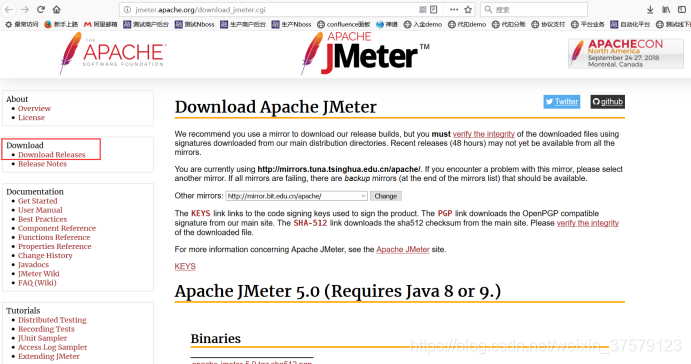
Task: Click the Change mirror button
Action: (386, 196)
